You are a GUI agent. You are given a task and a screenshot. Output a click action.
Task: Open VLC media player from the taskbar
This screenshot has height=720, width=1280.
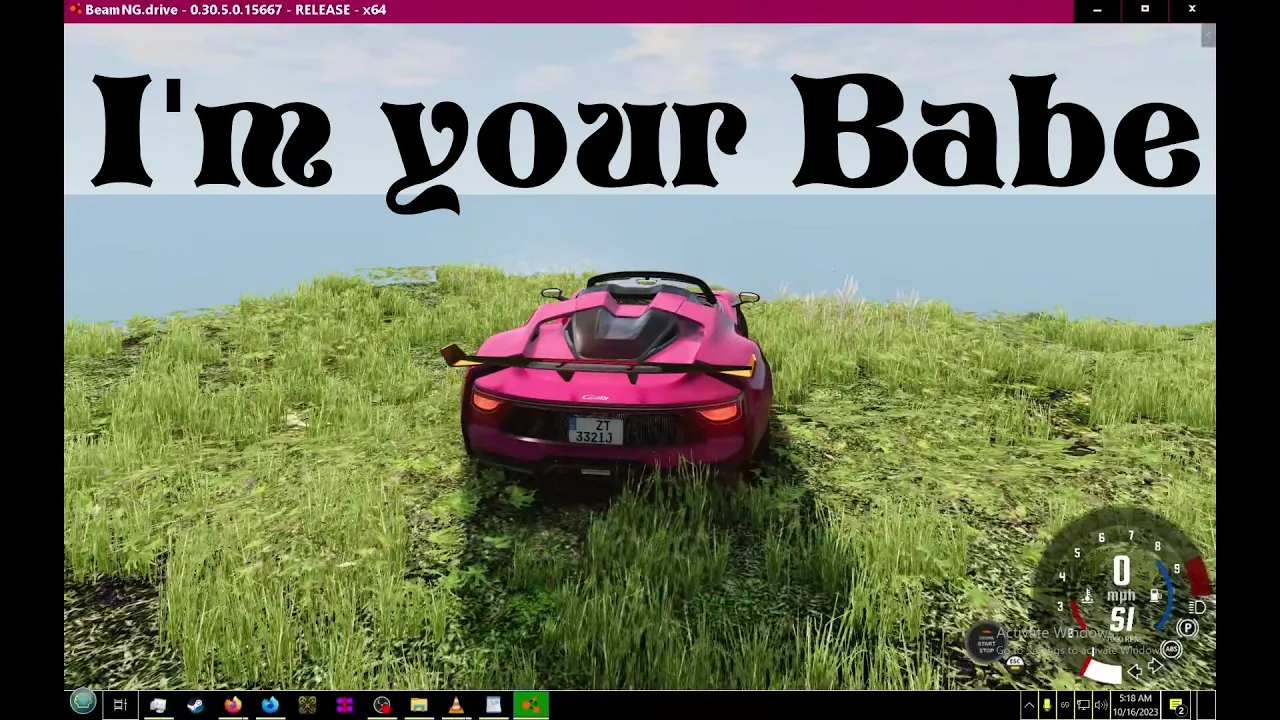pyautogui.click(x=456, y=705)
